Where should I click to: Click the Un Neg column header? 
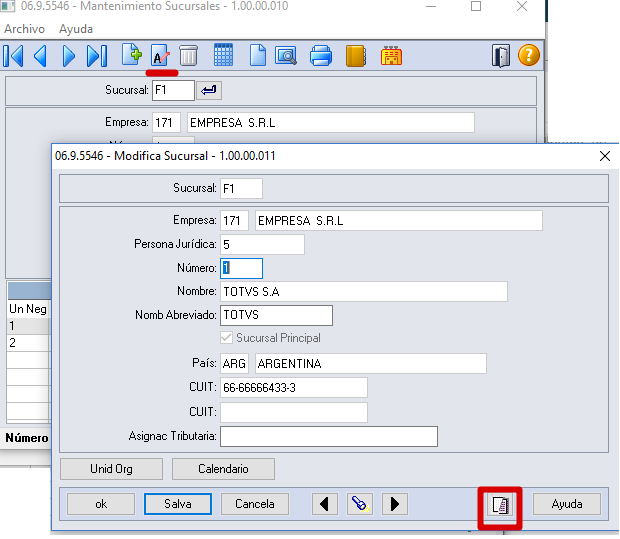pos(28,309)
